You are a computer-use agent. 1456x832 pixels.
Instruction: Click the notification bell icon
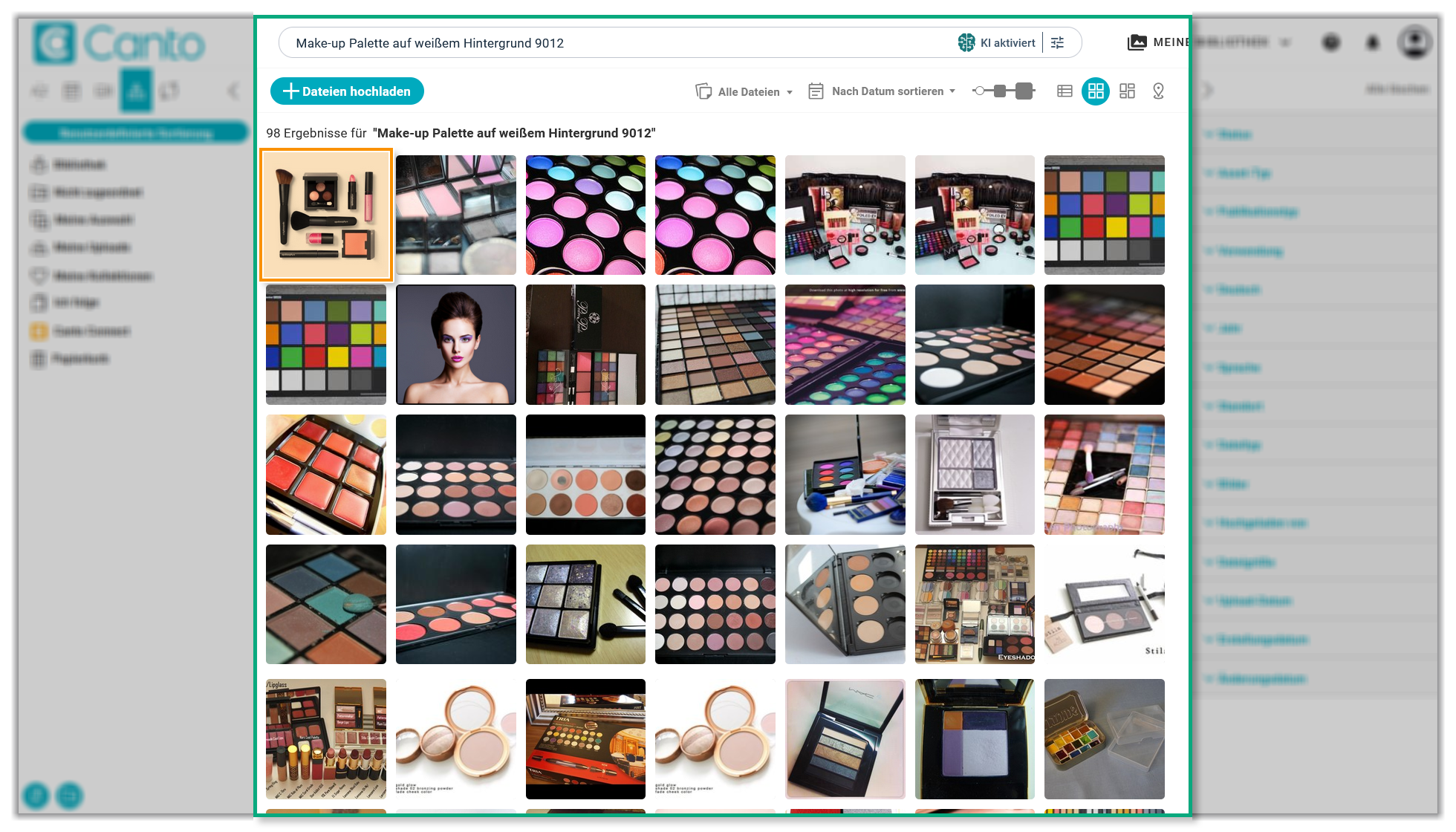tap(1373, 42)
